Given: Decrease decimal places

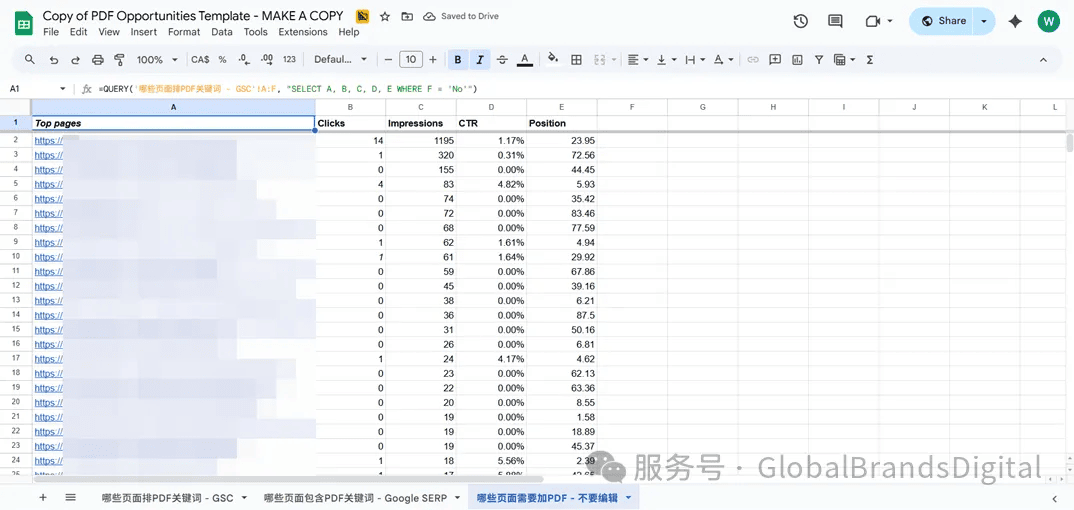Looking at the screenshot, I should pyautogui.click(x=244, y=60).
